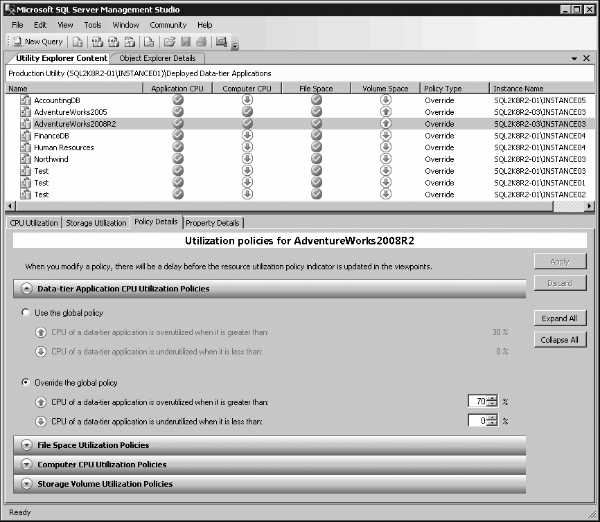
Task: Click the horizontal scrollbar right arrow
Action: [x=589, y=206]
